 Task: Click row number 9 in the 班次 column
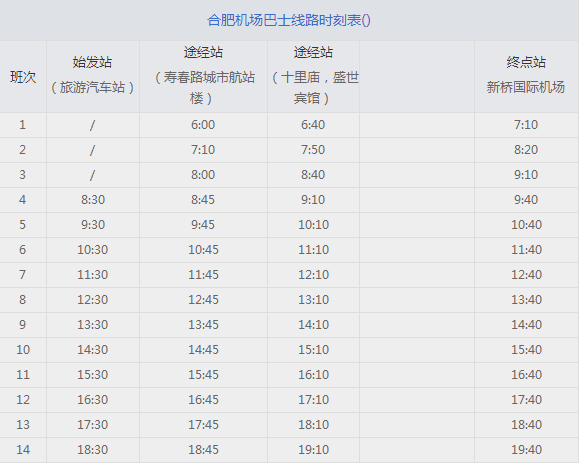[23, 325]
